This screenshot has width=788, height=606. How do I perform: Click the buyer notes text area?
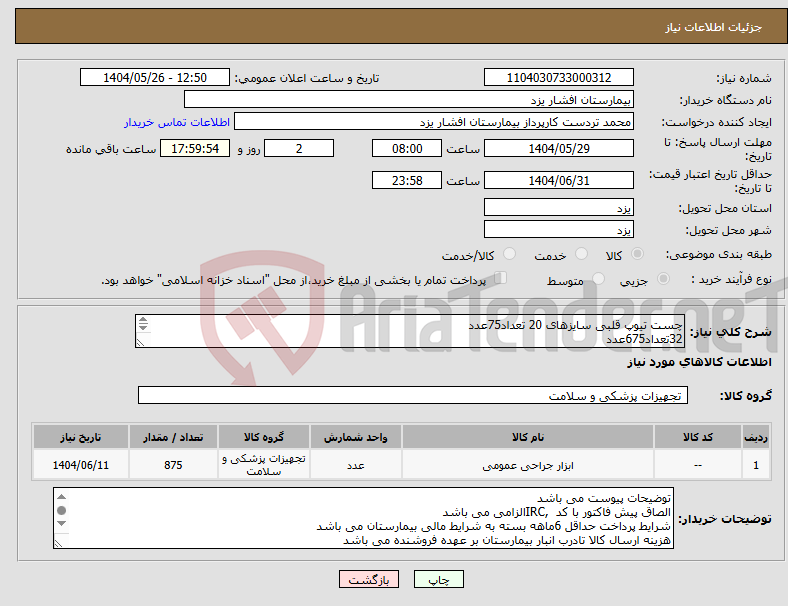pos(363,518)
